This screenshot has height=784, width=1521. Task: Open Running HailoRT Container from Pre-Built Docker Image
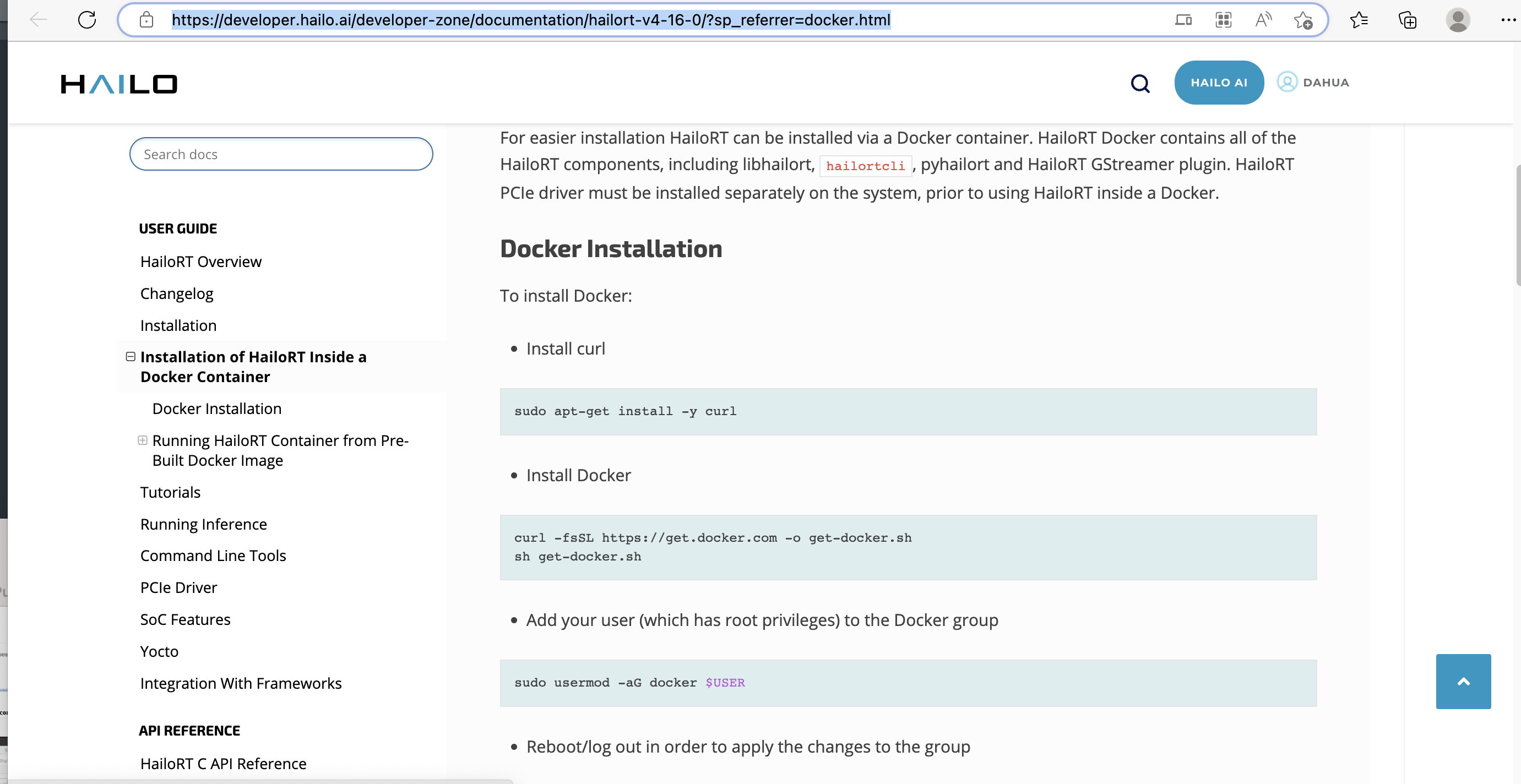pyautogui.click(x=280, y=450)
